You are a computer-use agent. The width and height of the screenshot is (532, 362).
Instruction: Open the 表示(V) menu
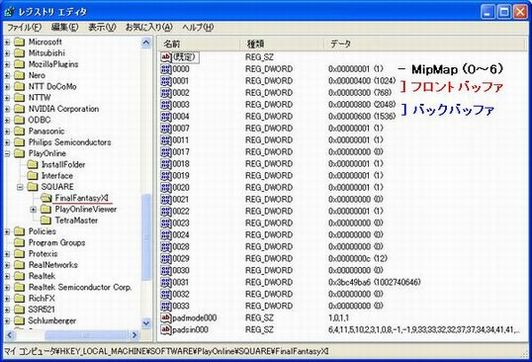[102, 27]
